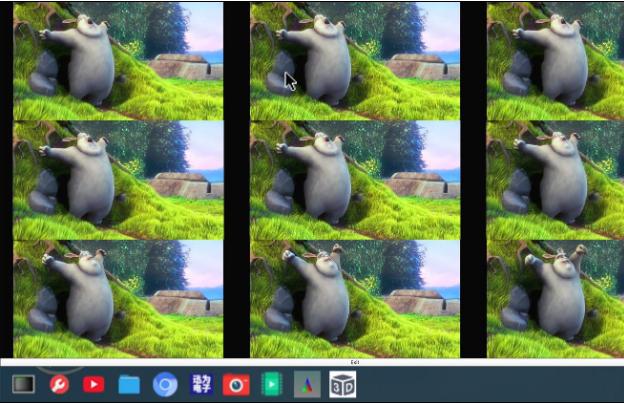The height and width of the screenshot is (403, 624).
Task: Select the bottom-left video tile
Action: click(x=118, y=299)
